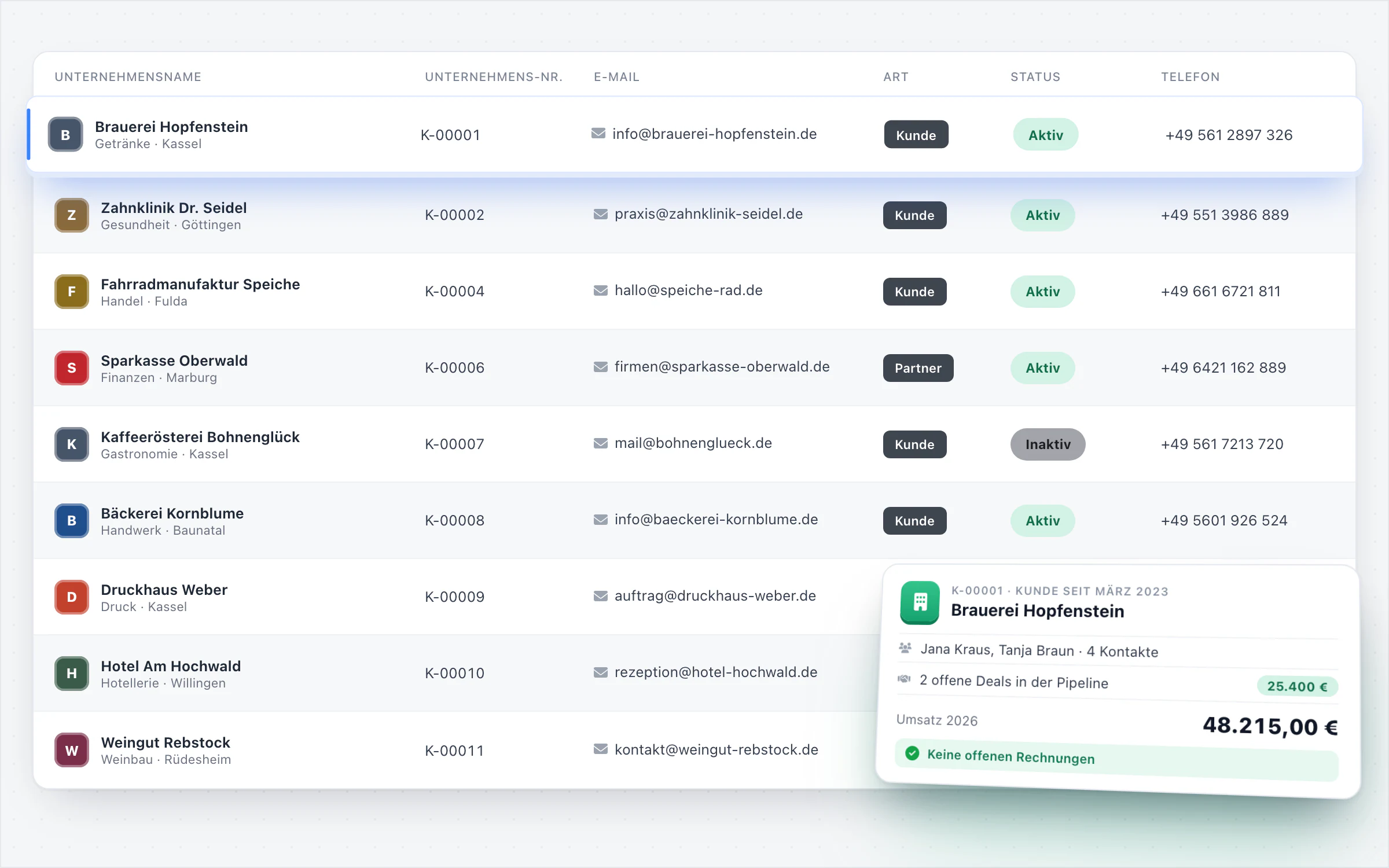This screenshot has width=1389, height=868.
Task: Click the envelope icon beside praxis@zahnklinik-seidel.de
Action: coord(601,214)
